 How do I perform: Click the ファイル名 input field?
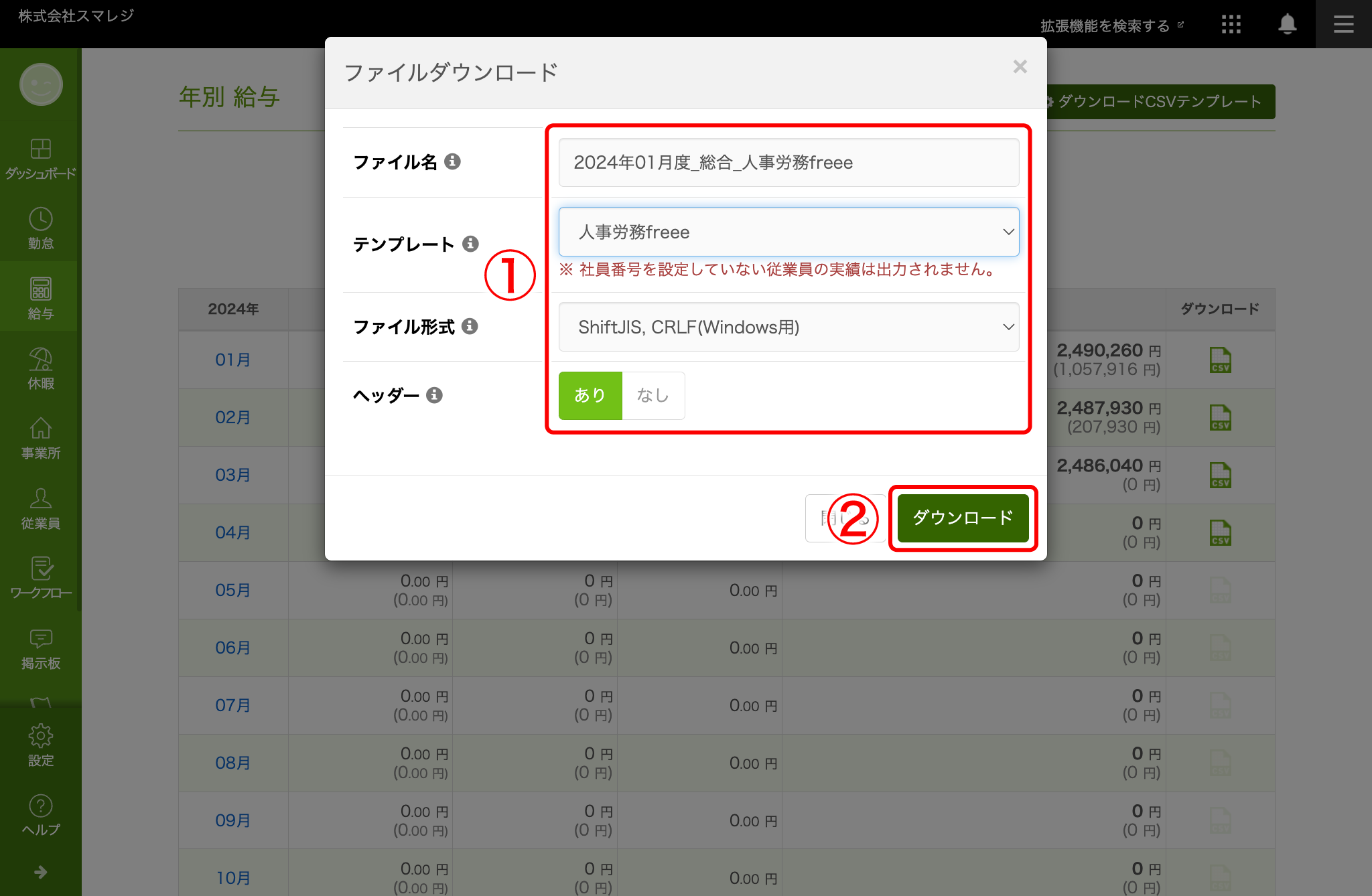(x=788, y=163)
